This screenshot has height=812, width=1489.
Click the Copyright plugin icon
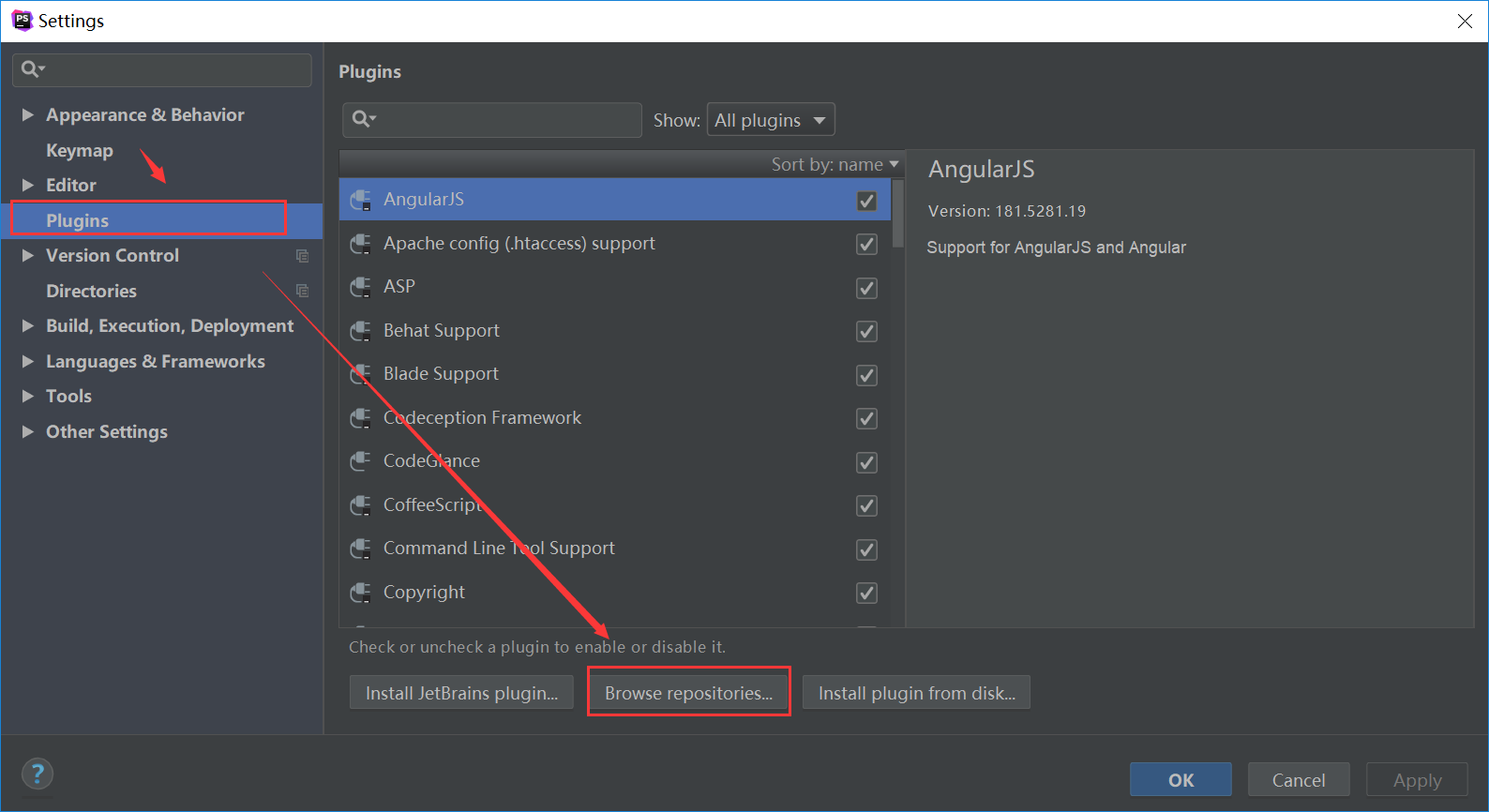360,593
